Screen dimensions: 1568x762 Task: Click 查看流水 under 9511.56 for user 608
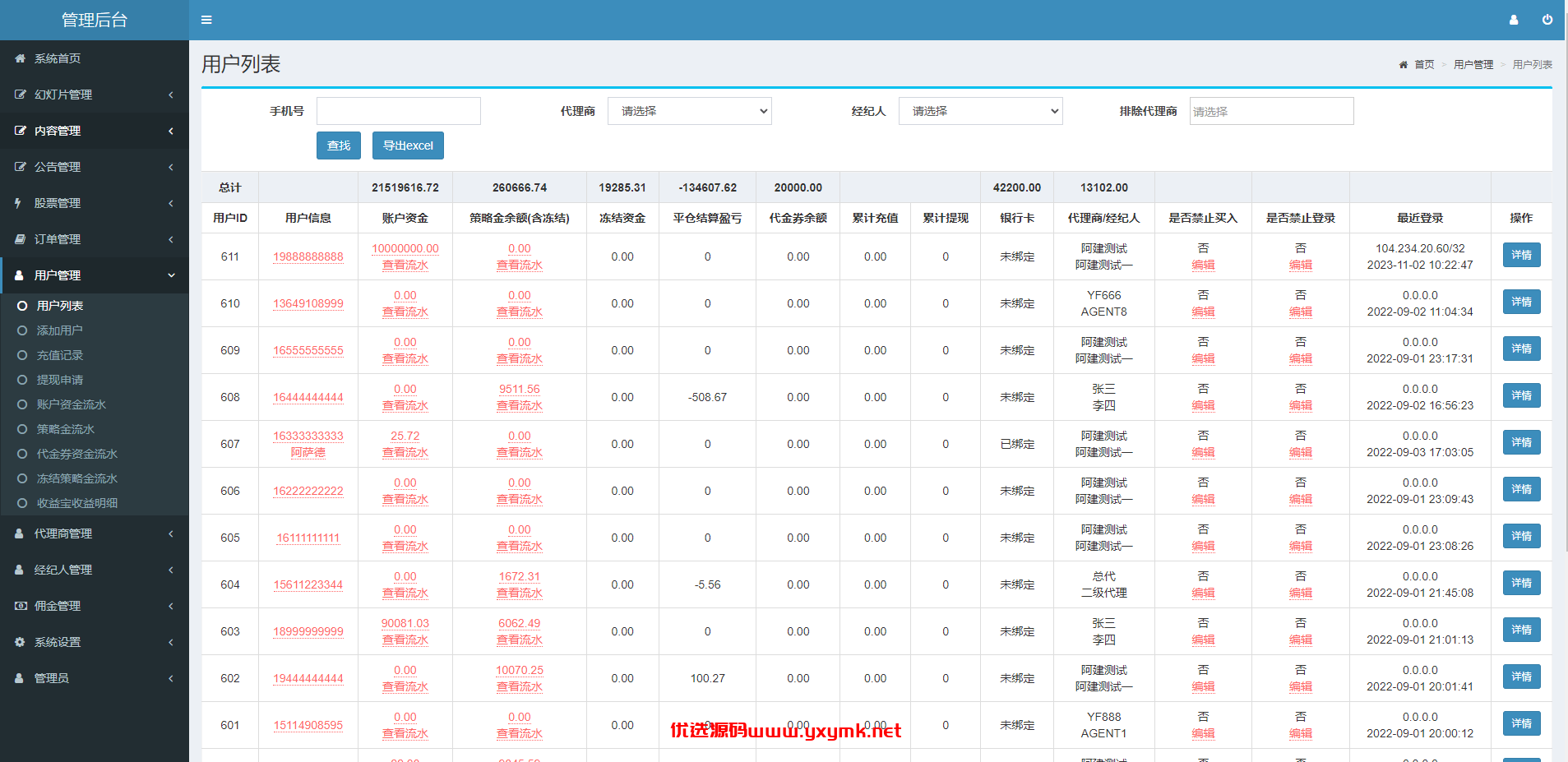(520, 405)
